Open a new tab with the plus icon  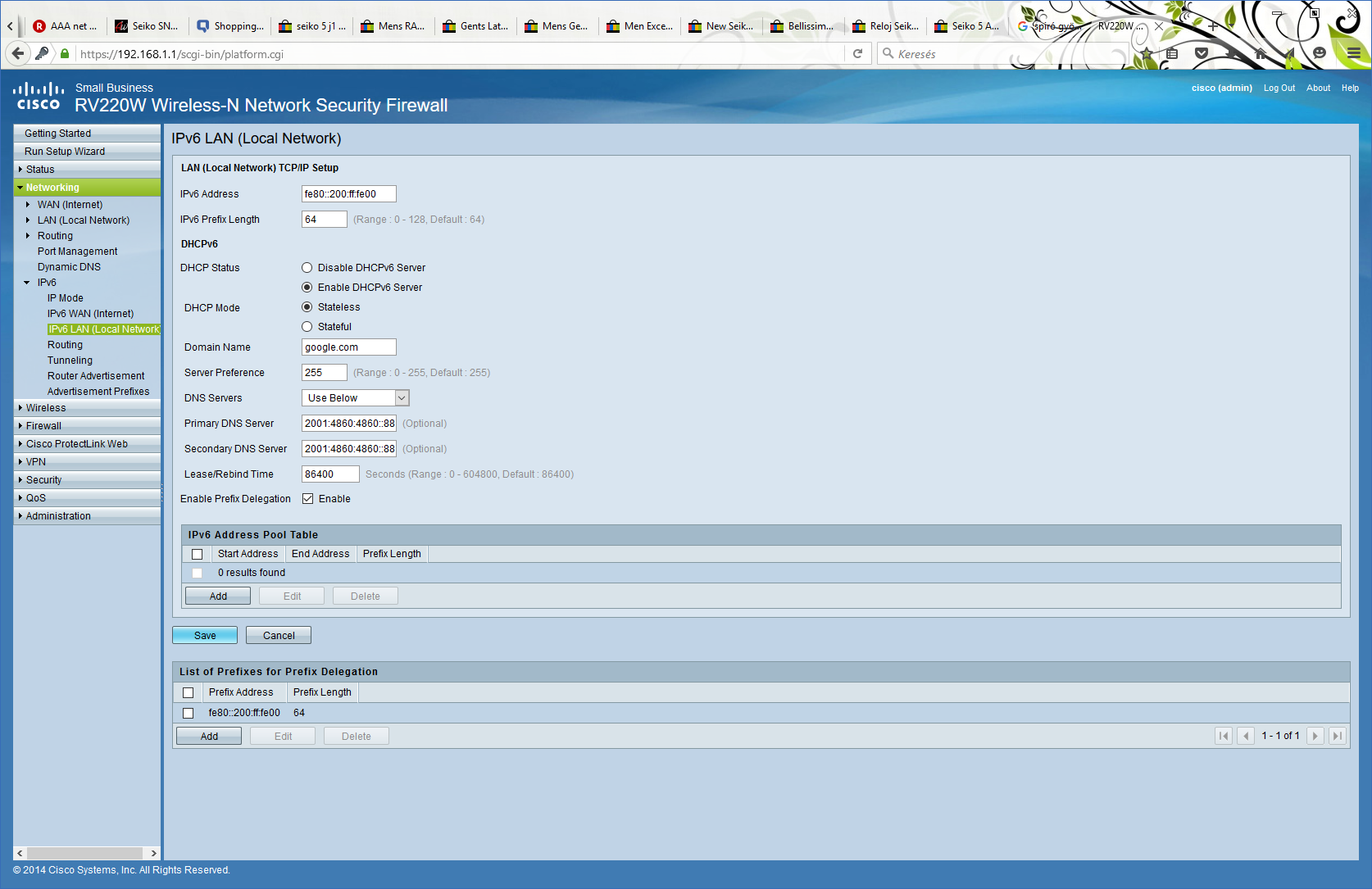(x=1213, y=26)
